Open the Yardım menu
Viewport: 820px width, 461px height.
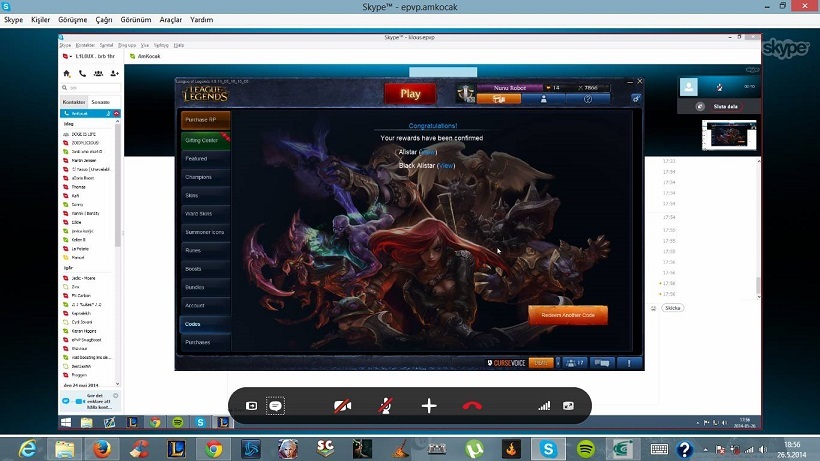click(x=201, y=19)
